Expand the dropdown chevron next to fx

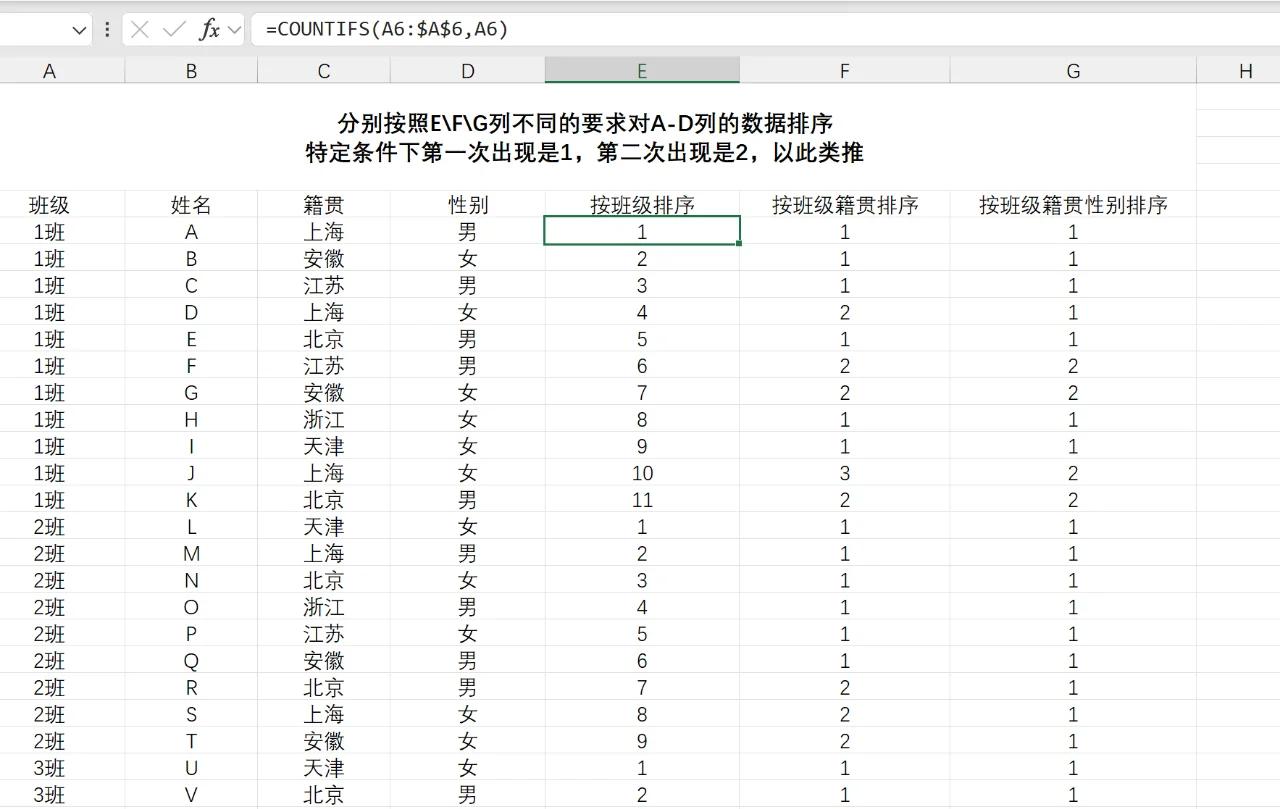pos(235,30)
